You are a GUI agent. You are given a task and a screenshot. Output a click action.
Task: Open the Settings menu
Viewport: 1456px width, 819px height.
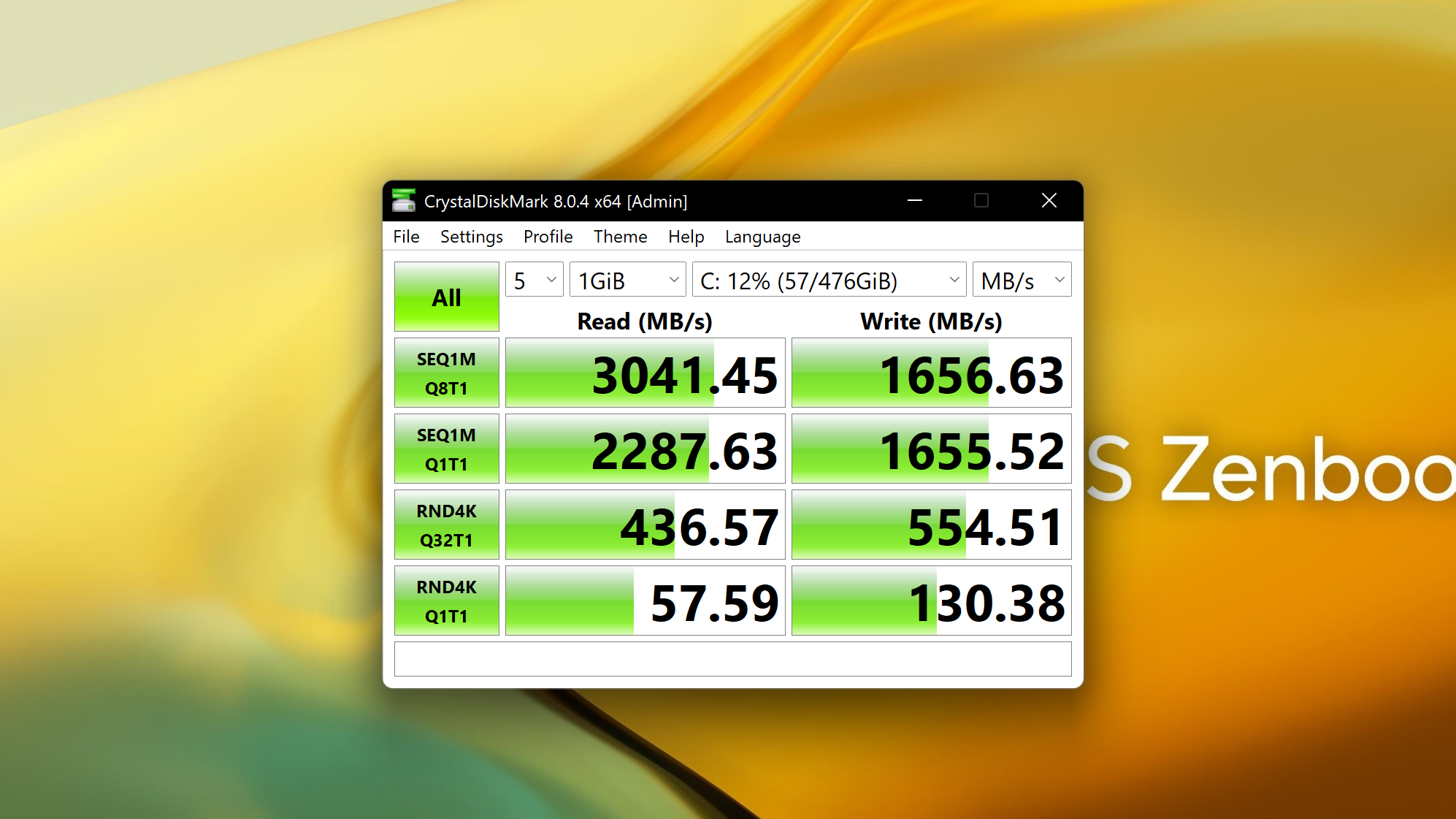pyautogui.click(x=472, y=237)
